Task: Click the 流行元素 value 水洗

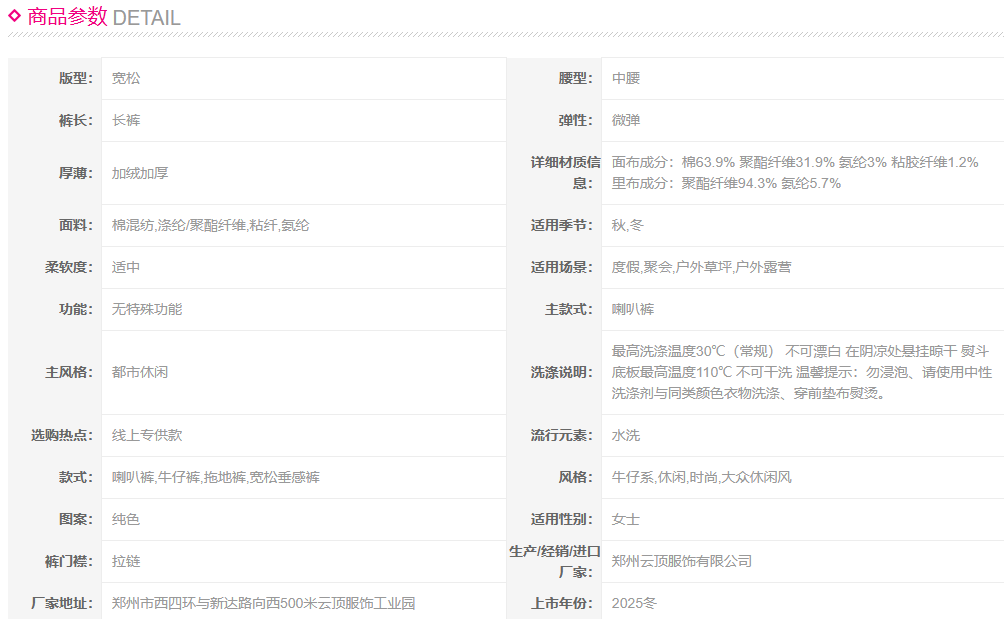Action: point(626,435)
